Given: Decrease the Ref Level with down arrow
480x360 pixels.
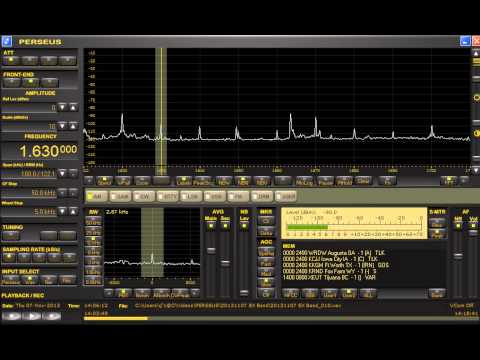Looking at the screenshot, I should click(x=62, y=107).
